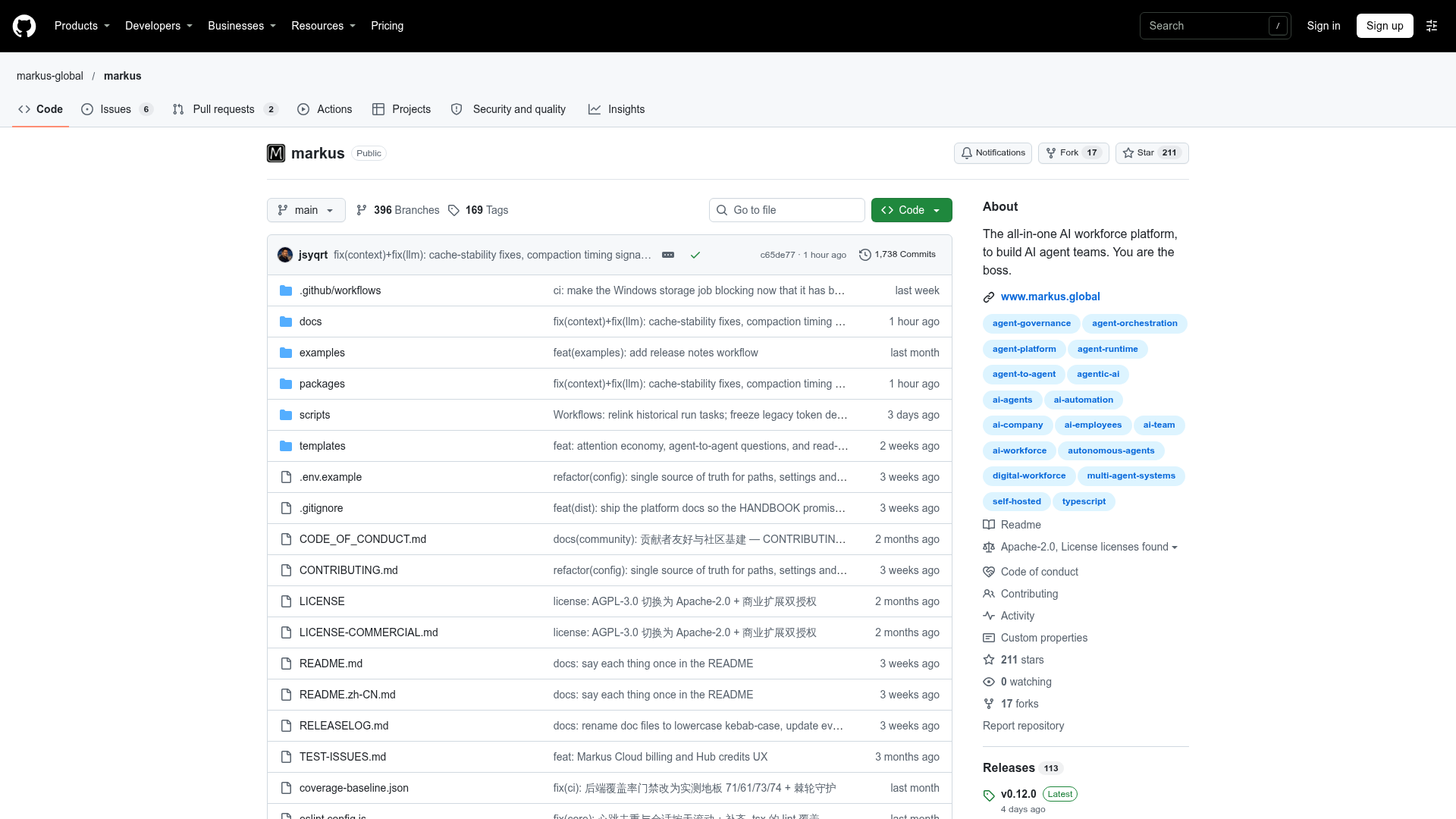Open the Developers menu dropdown
The width and height of the screenshot is (1456, 819).
point(158,26)
